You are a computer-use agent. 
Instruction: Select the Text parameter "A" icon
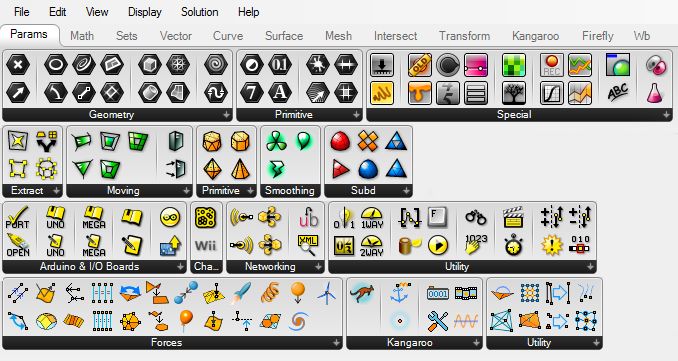coord(279,93)
